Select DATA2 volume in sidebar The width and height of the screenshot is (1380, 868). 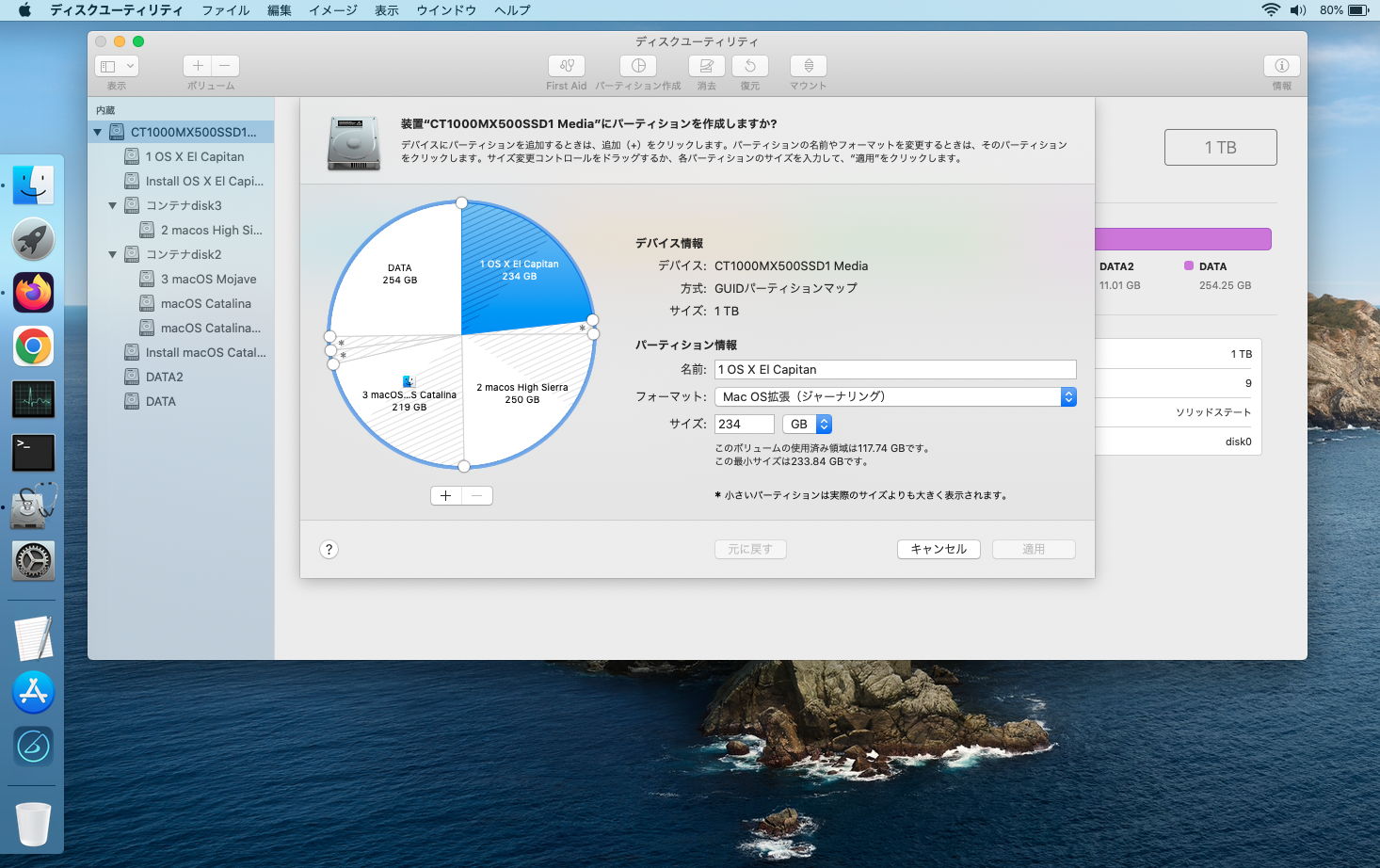pos(181,378)
